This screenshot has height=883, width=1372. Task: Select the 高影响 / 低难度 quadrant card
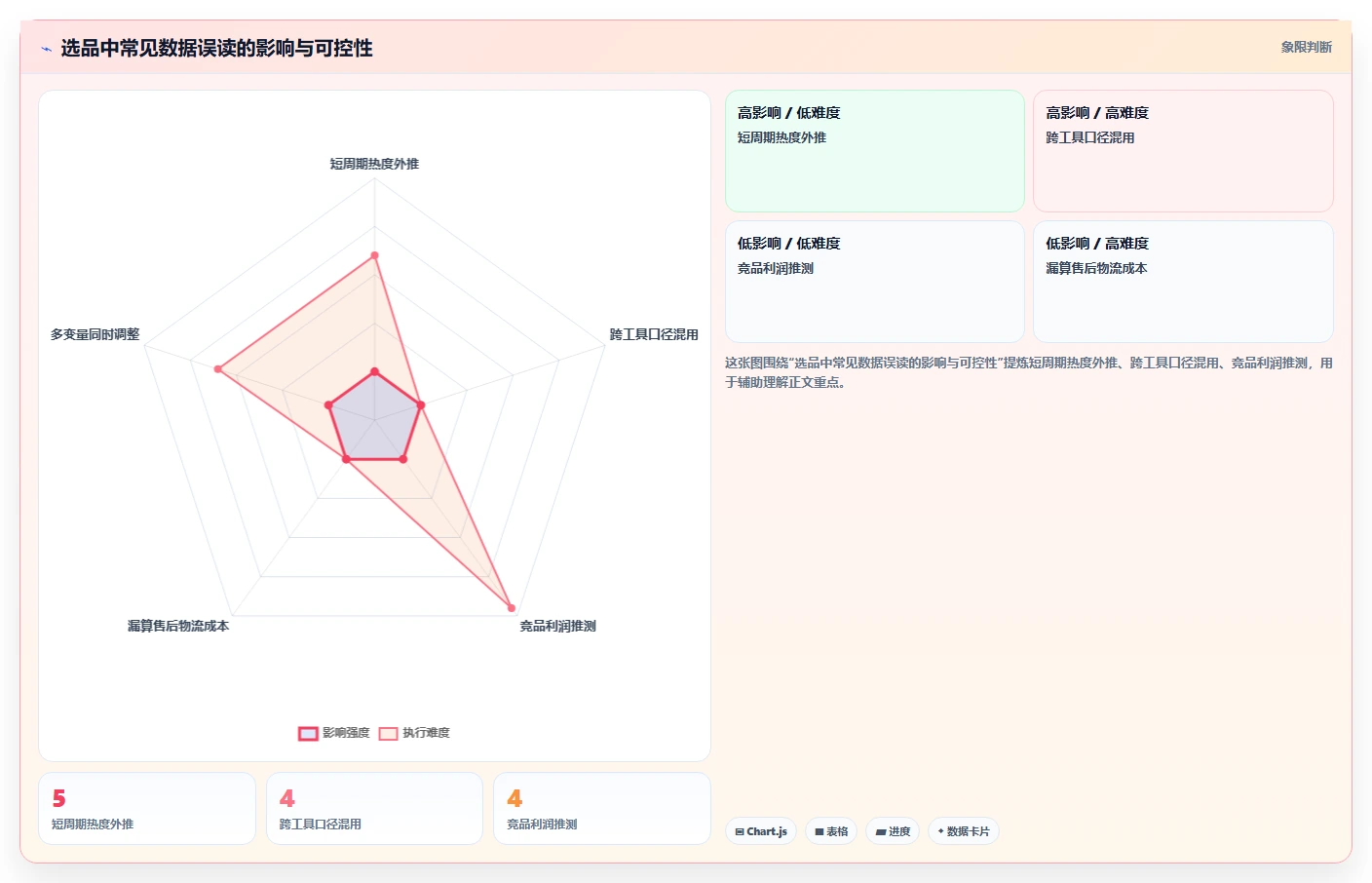(x=875, y=151)
